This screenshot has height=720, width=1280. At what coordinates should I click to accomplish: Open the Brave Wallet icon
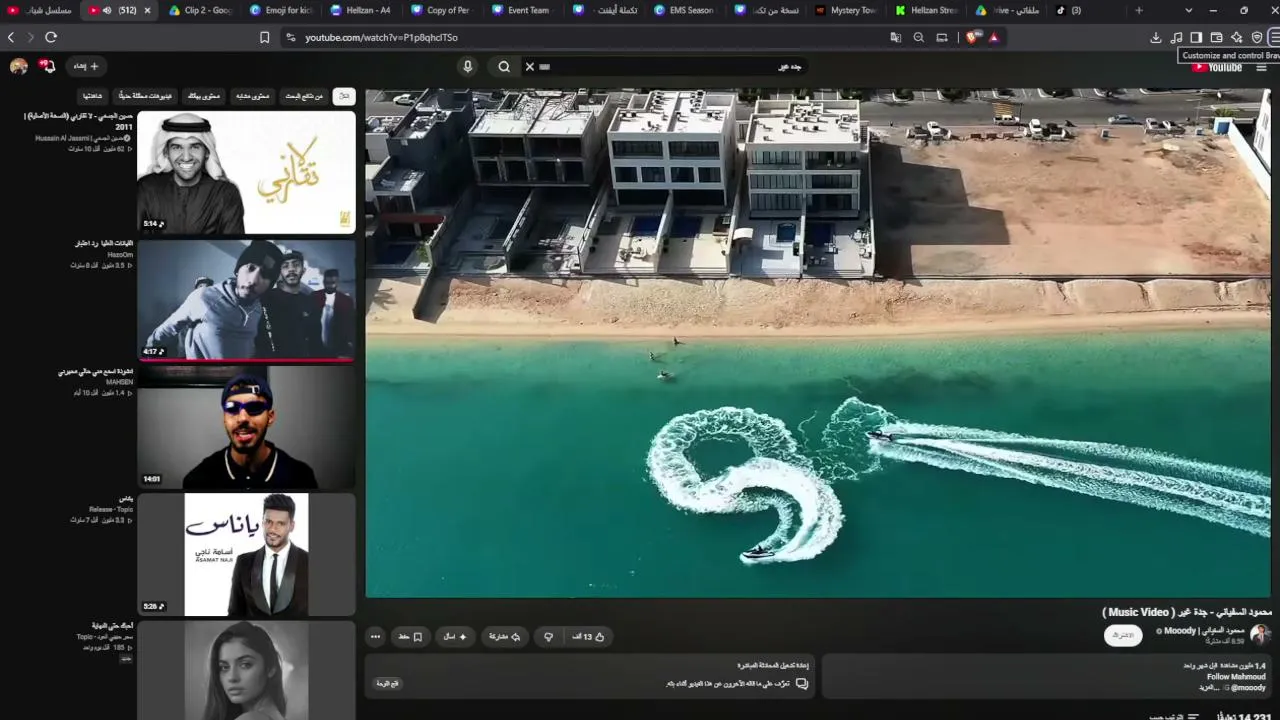(x=1216, y=37)
